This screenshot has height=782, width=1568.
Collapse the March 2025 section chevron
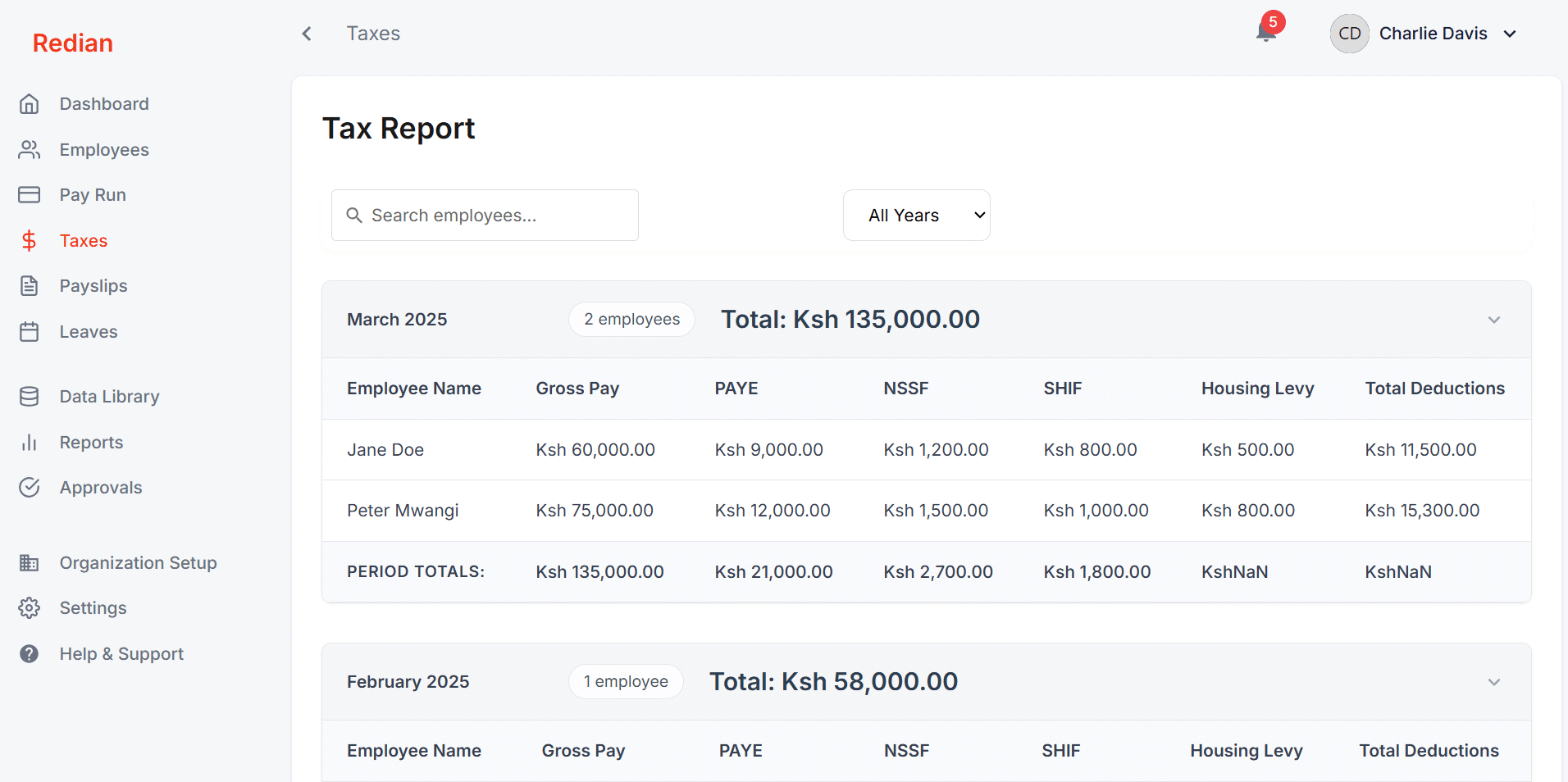coord(1494,320)
